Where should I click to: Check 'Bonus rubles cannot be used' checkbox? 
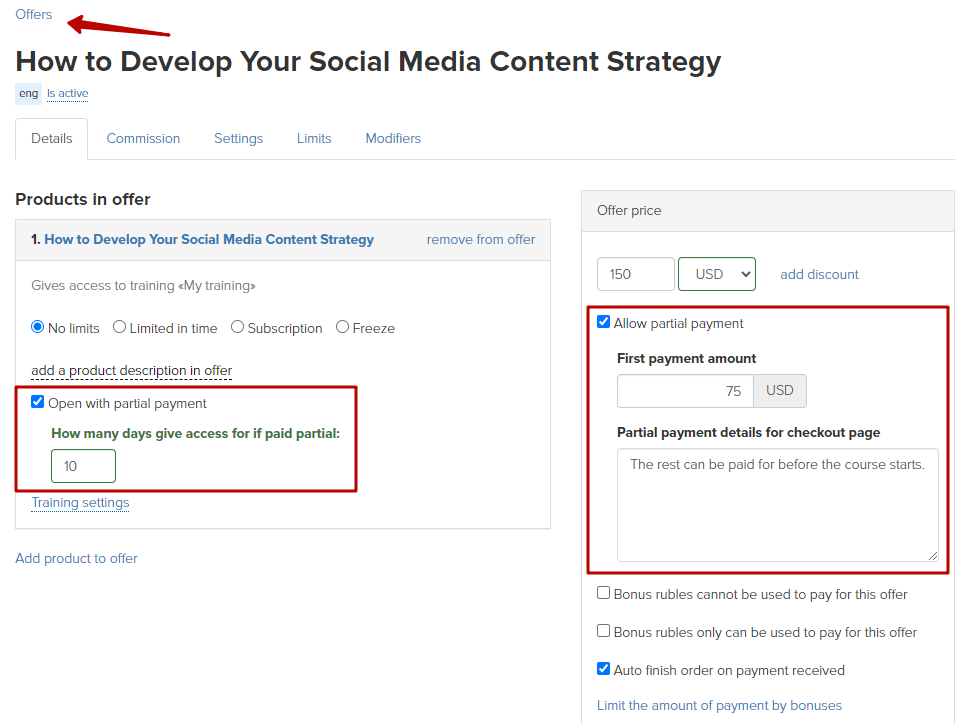604,593
